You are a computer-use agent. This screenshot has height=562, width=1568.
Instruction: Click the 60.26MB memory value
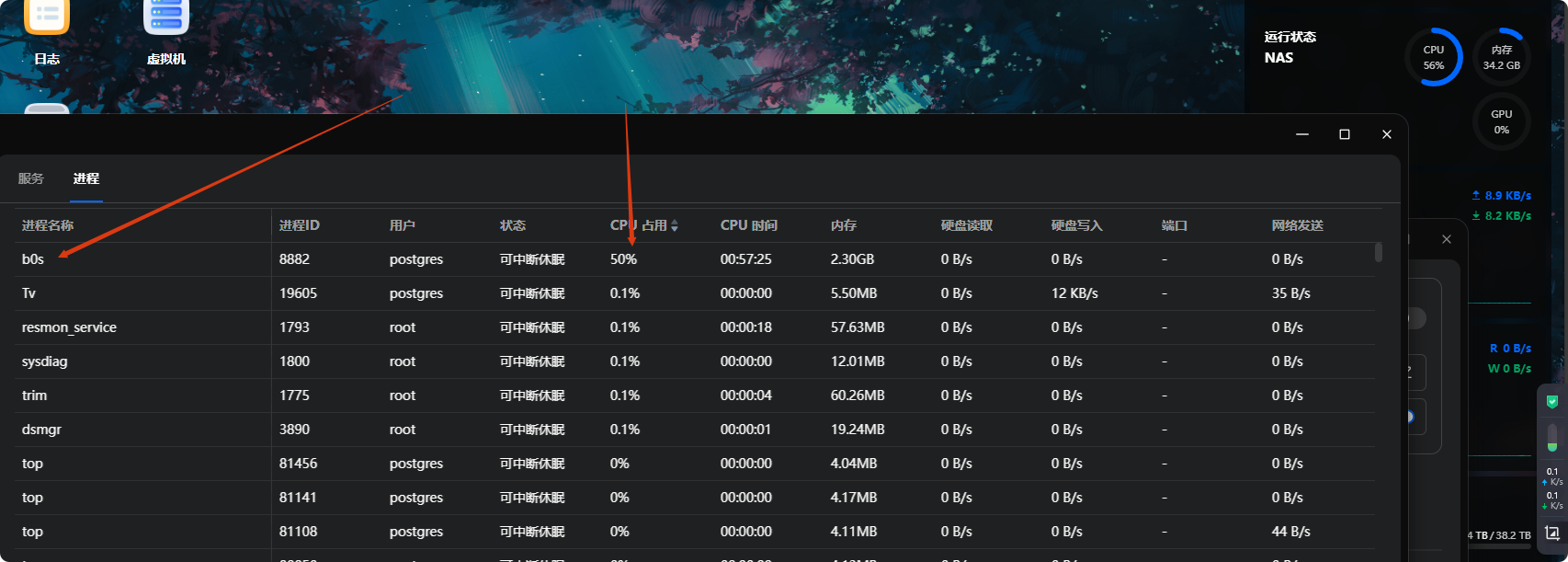[858, 396]
